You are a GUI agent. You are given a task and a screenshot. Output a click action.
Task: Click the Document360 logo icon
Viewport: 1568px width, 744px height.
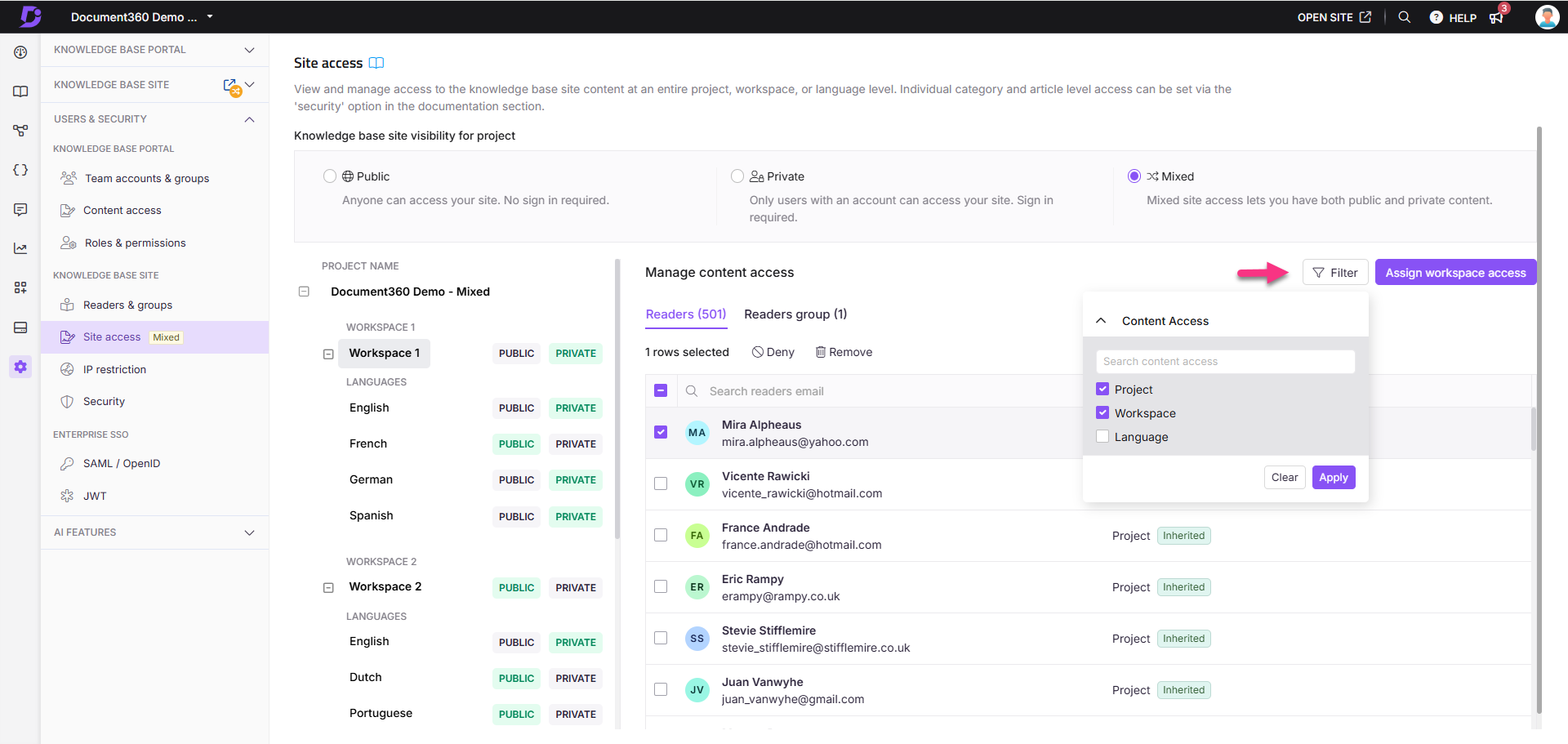click(x=30, y=16)
